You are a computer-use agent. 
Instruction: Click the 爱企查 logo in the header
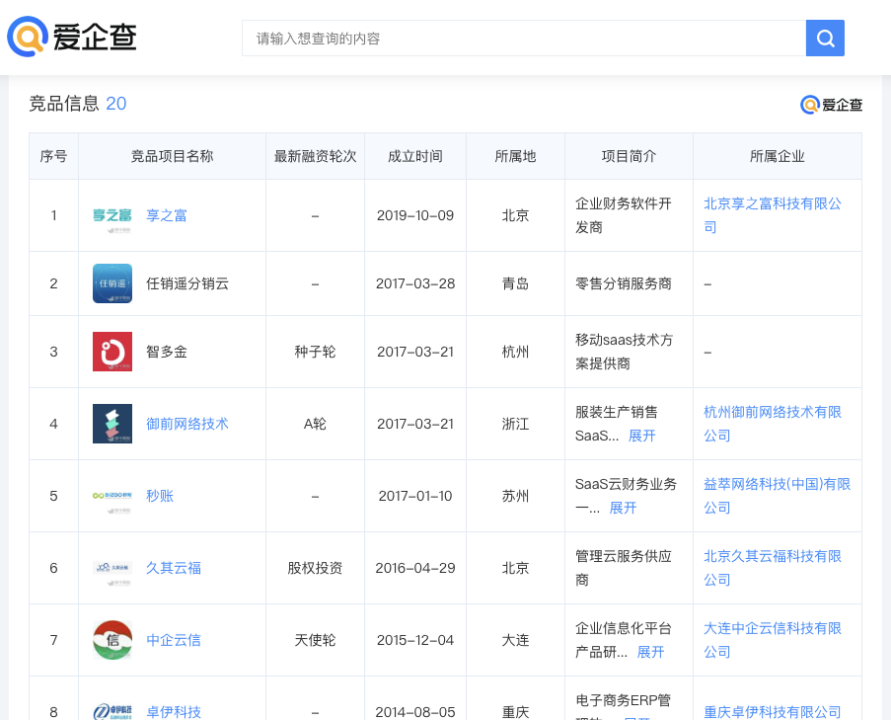point(72,37)
